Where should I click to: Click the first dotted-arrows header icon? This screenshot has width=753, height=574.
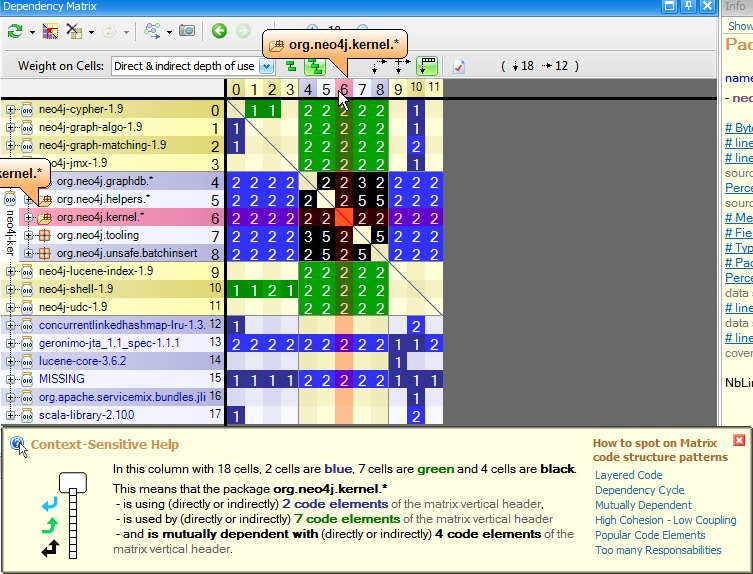pyautogui.click(x=379, y=65)
